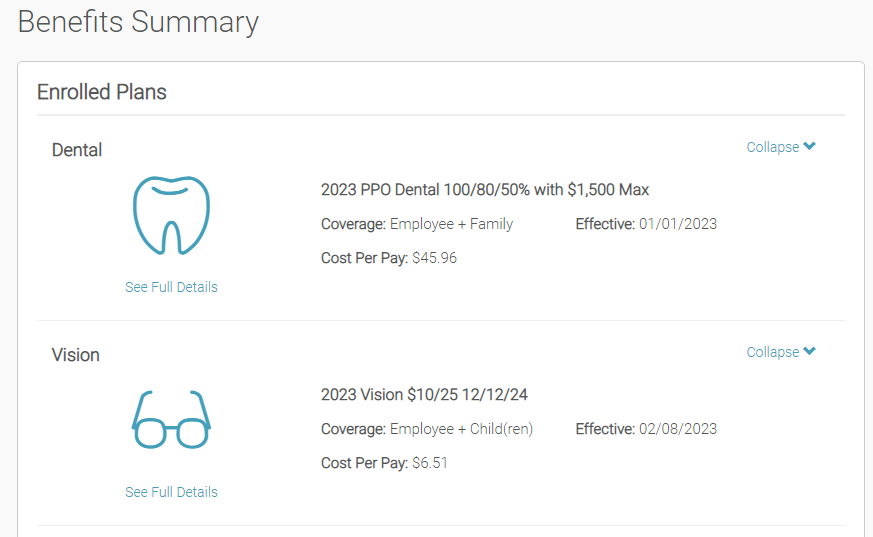Click the Benefits Summary page title

[138, 22]
